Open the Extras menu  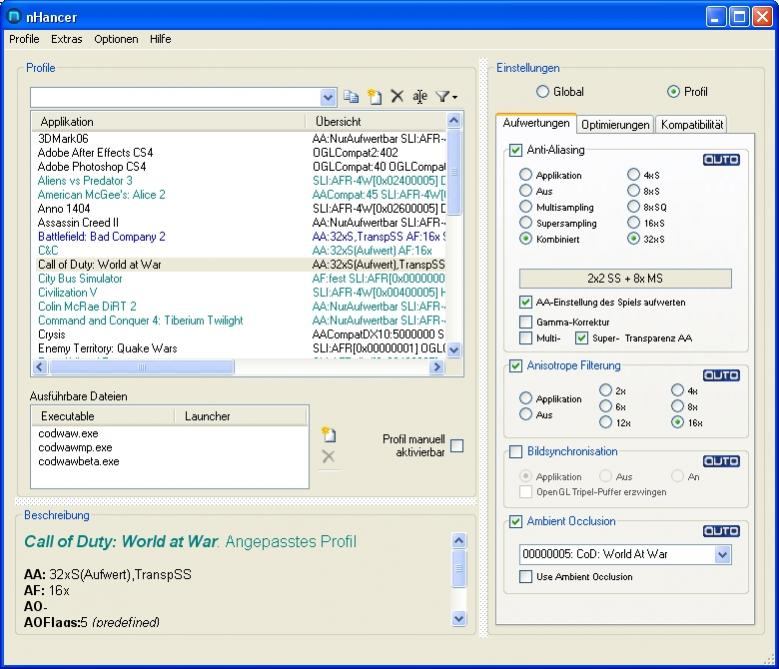(67, 39)
